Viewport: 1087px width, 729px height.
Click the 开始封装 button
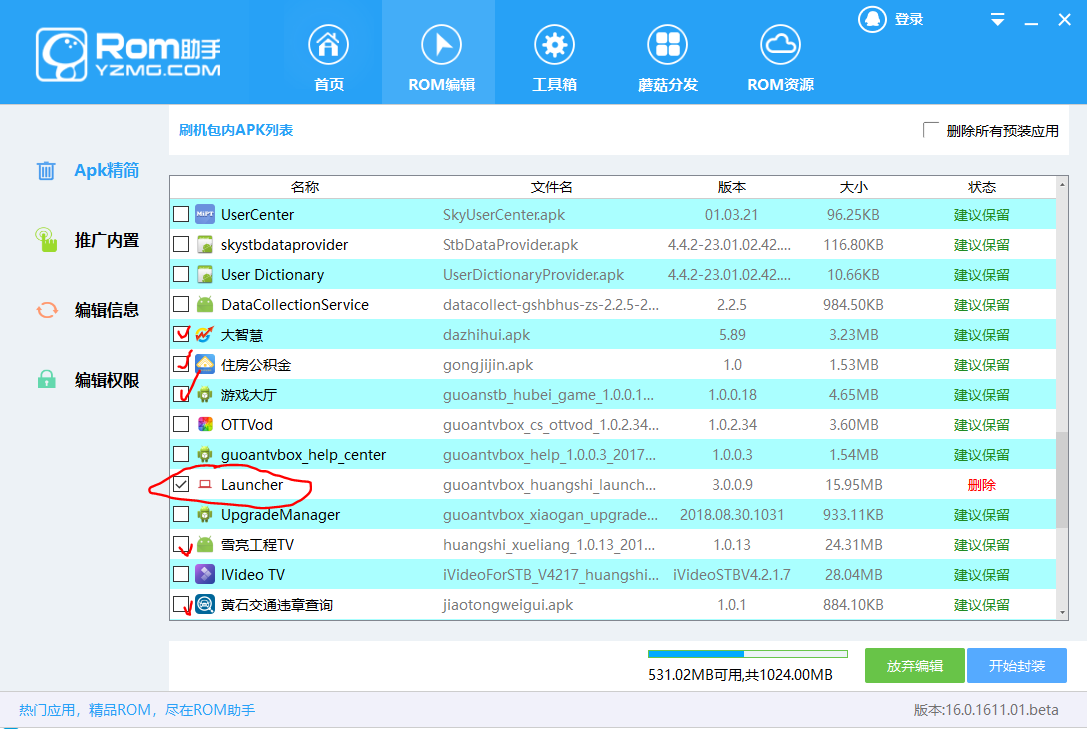(1016, 666)
